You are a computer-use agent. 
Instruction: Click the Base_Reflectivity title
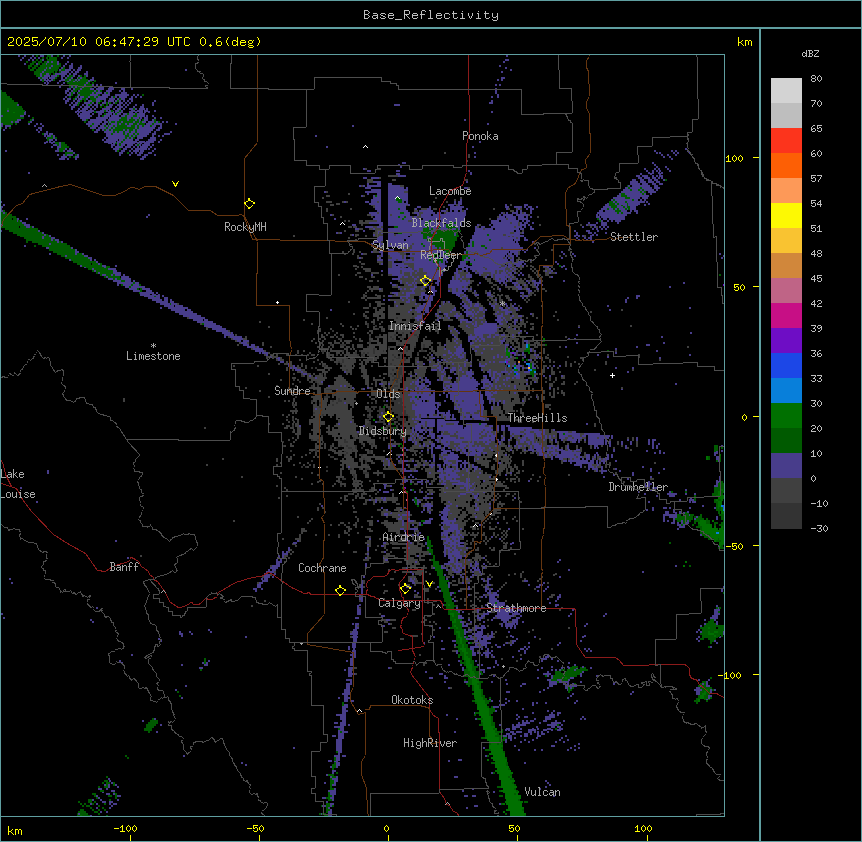[x=431, y=15]
